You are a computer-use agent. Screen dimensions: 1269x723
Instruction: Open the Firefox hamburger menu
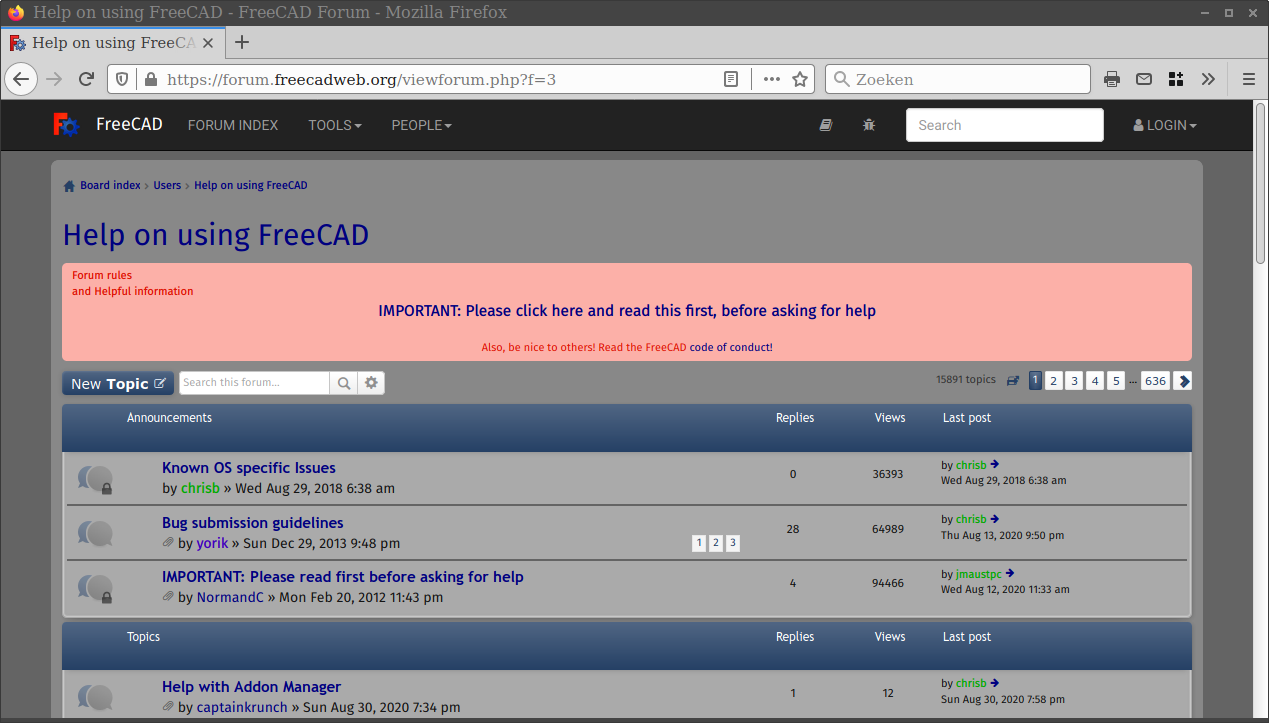tap(1248, 79)
